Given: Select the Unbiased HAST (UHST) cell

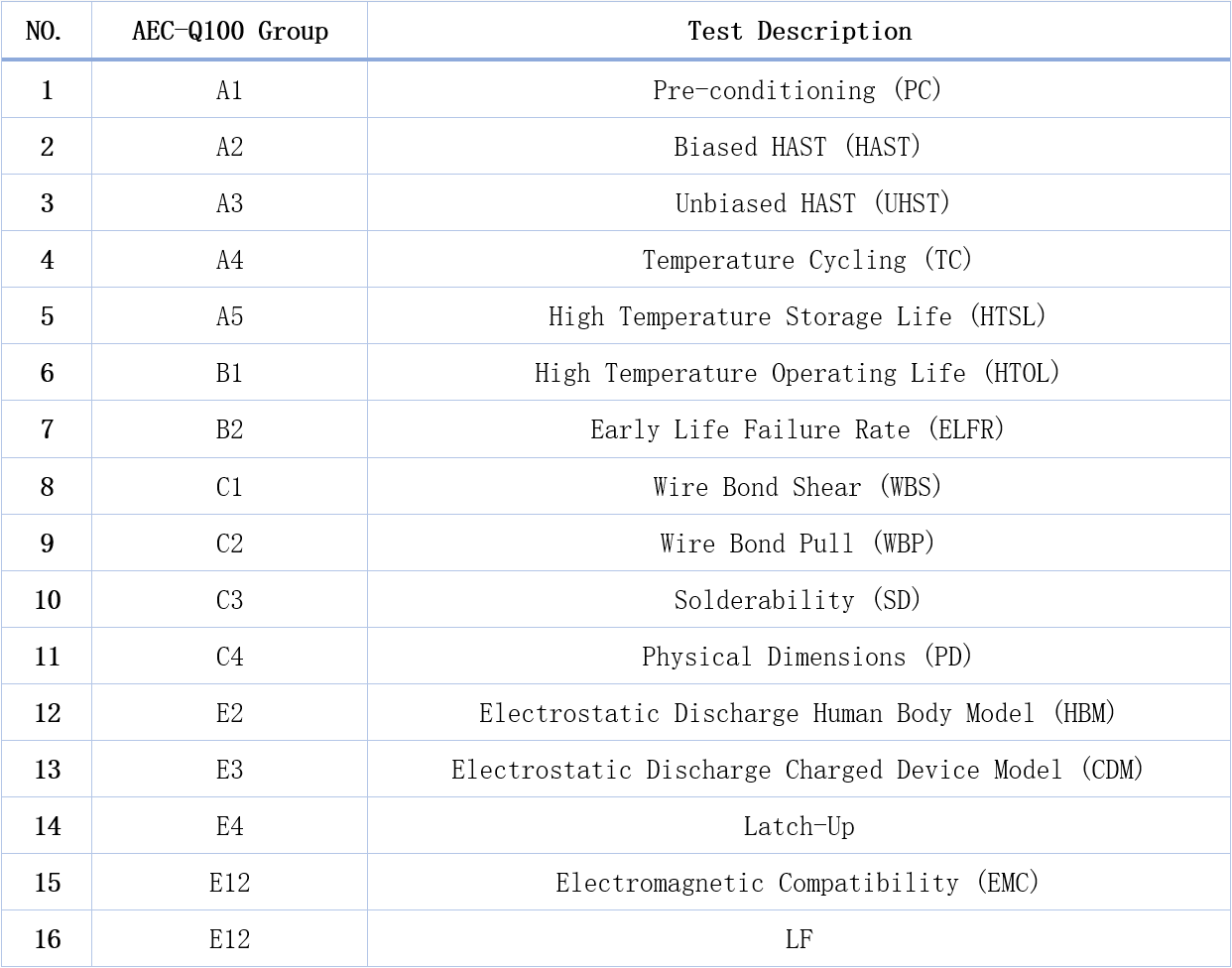Looking at the screenshot, I should pos(811,203).
